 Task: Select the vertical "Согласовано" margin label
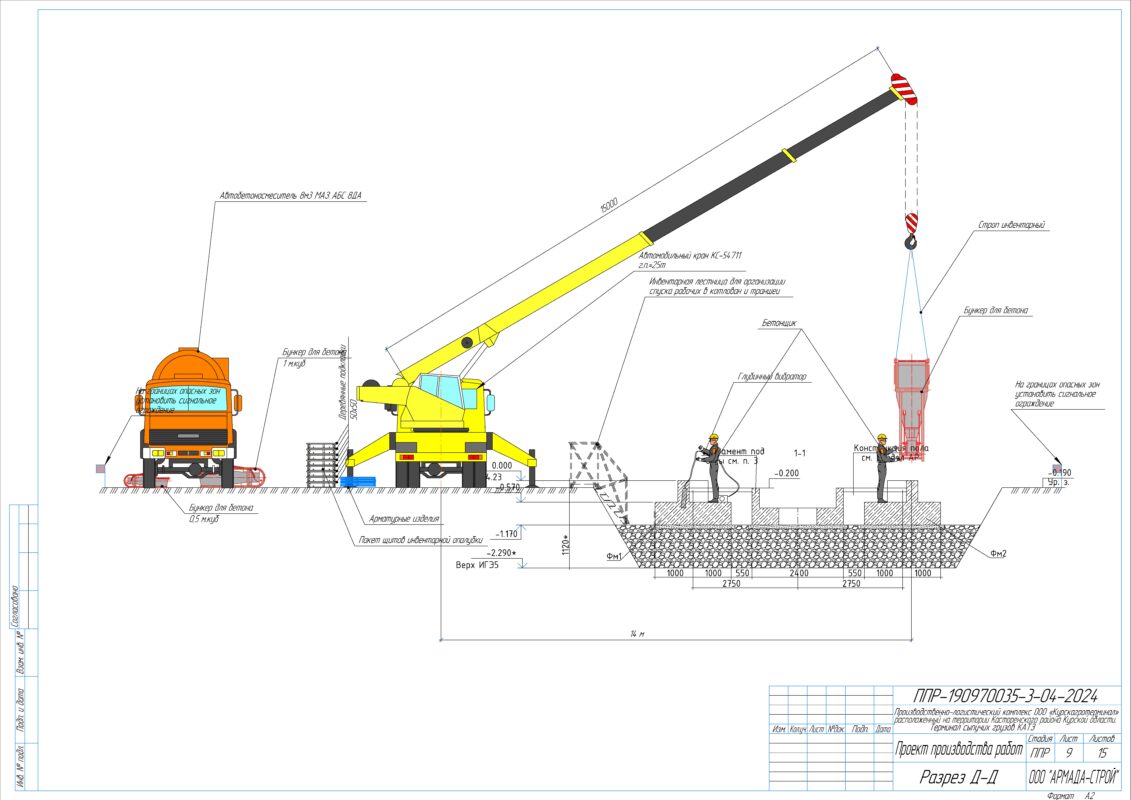click(x=14, y=607)
